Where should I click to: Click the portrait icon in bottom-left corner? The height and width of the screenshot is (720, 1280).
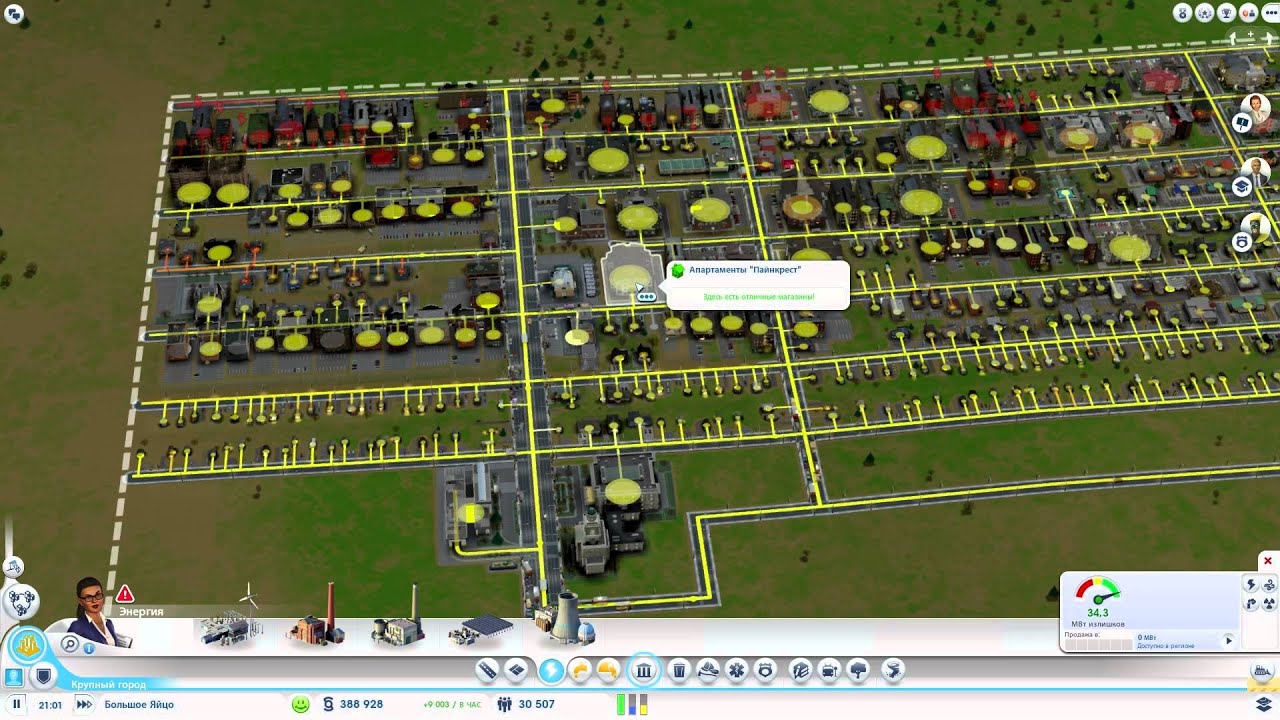coord(14,677)
